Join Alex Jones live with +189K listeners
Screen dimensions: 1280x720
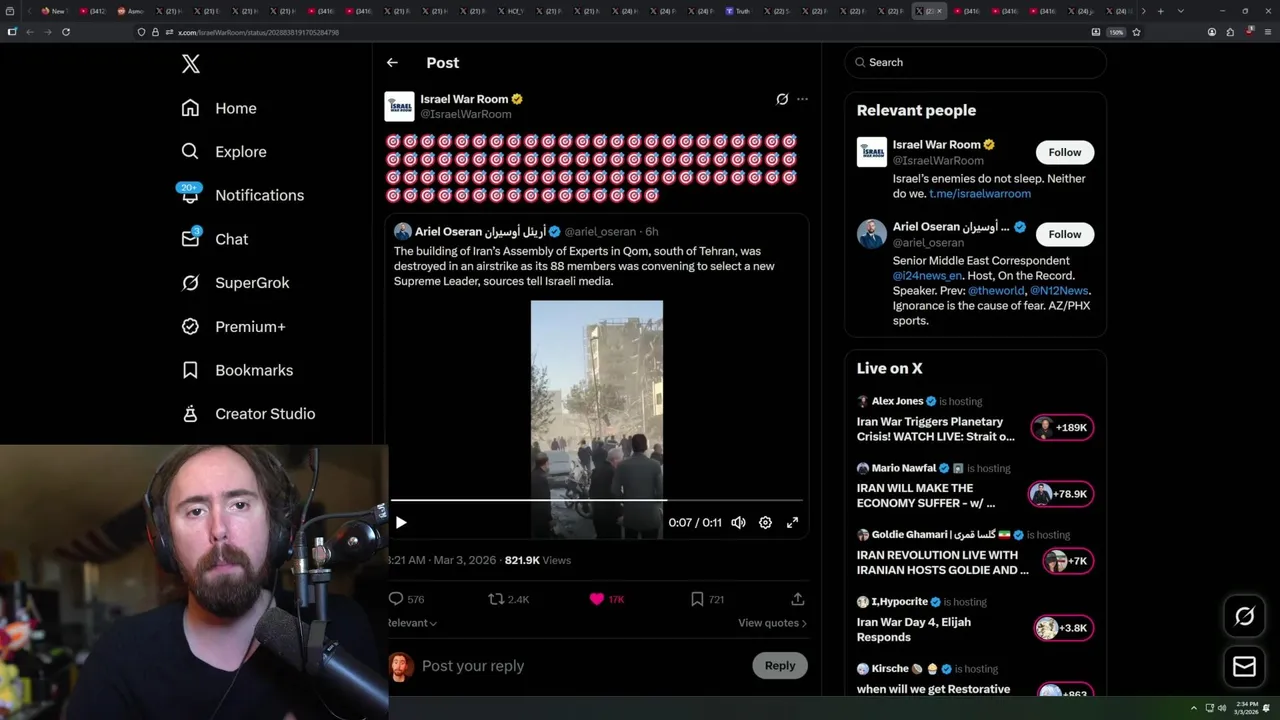(1062, 428)
